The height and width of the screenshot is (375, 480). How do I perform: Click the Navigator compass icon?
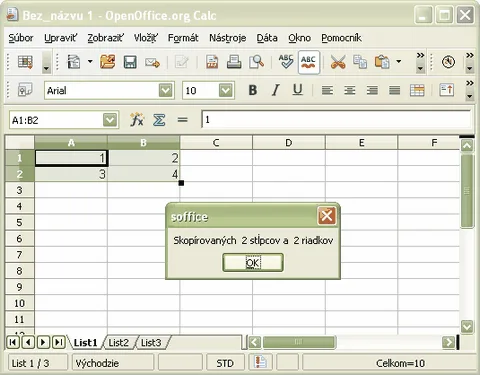coord(448,62)
